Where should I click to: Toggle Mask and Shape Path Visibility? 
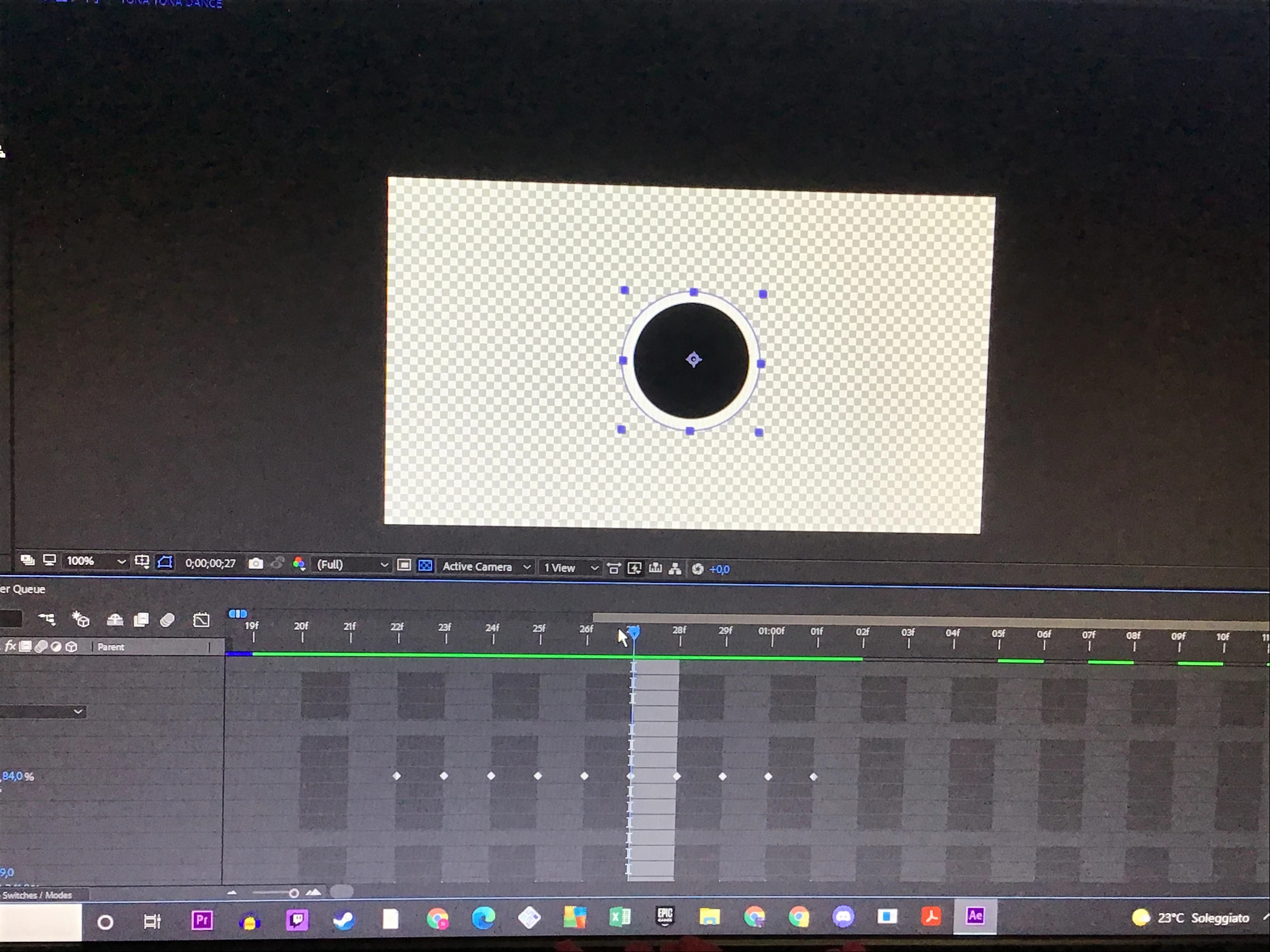point(165,562)
